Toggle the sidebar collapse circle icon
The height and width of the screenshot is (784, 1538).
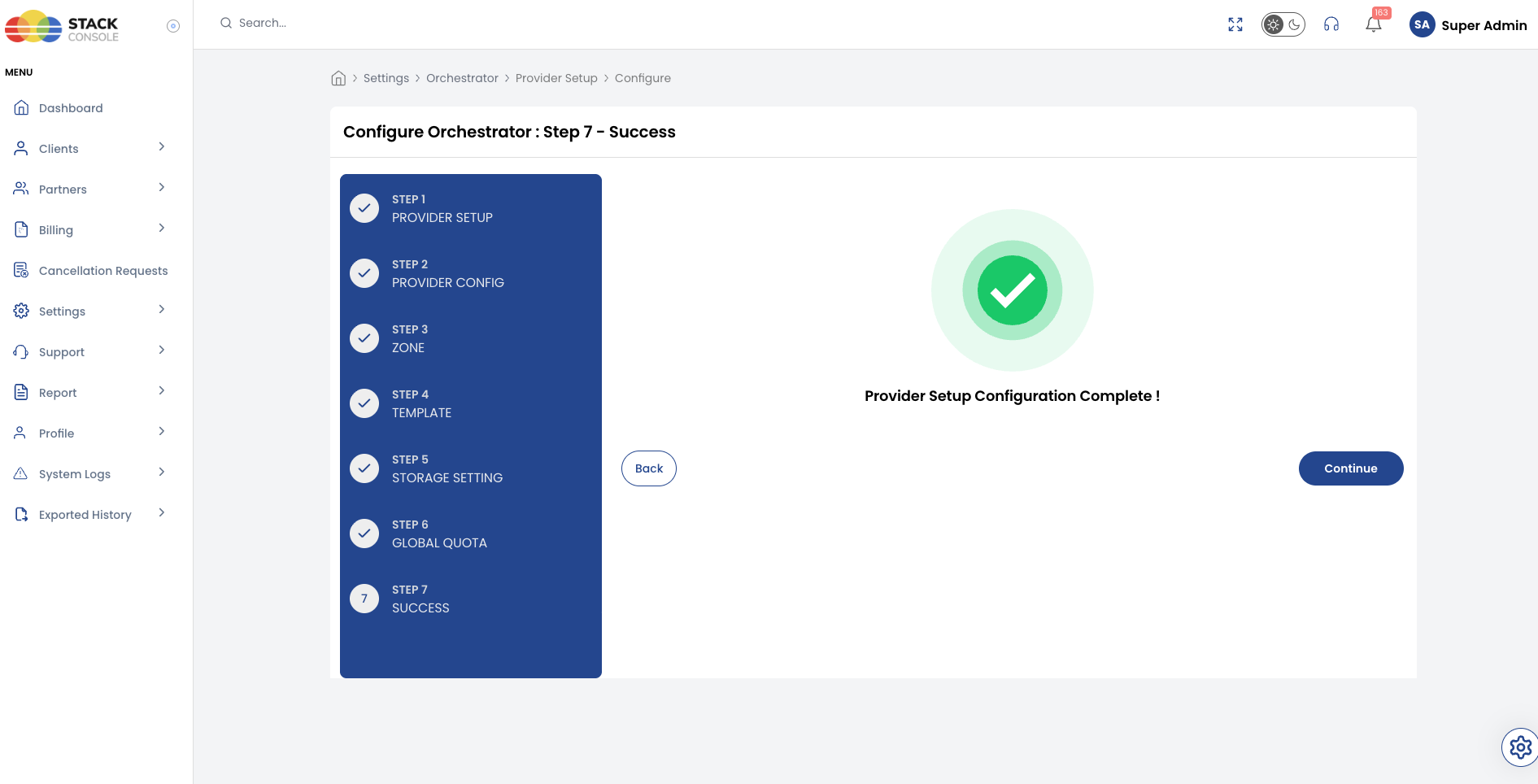[173, 26]
